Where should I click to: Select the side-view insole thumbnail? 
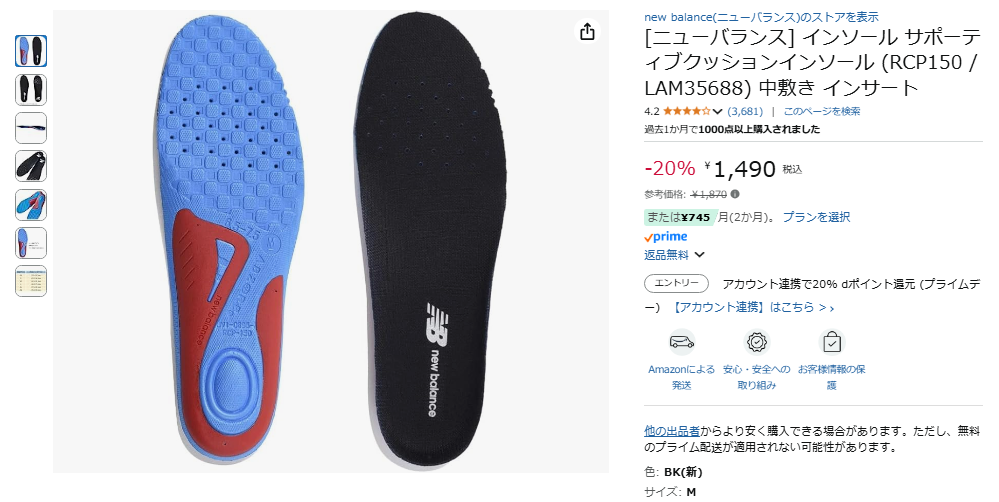click(x=31, y=127)
